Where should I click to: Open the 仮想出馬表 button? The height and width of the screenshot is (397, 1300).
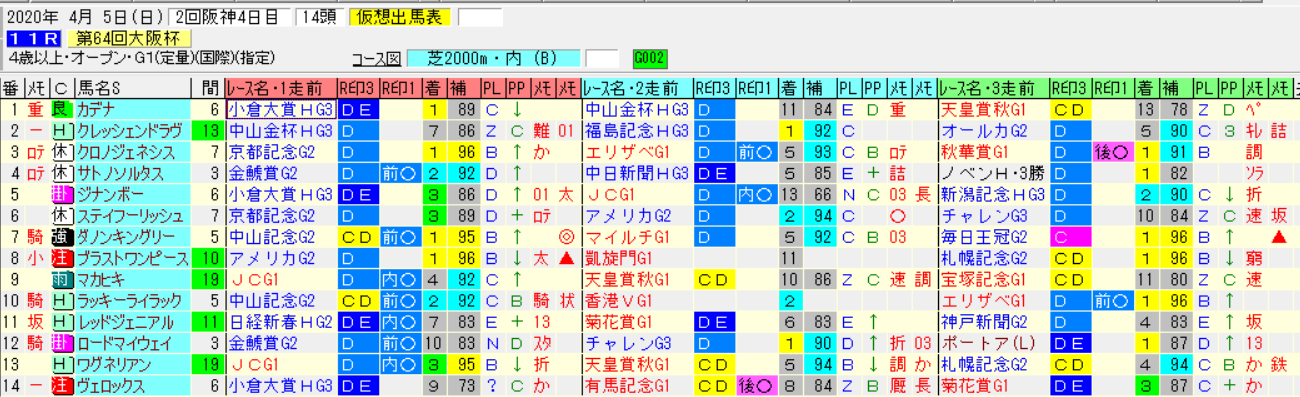click(x=401, y=17)
